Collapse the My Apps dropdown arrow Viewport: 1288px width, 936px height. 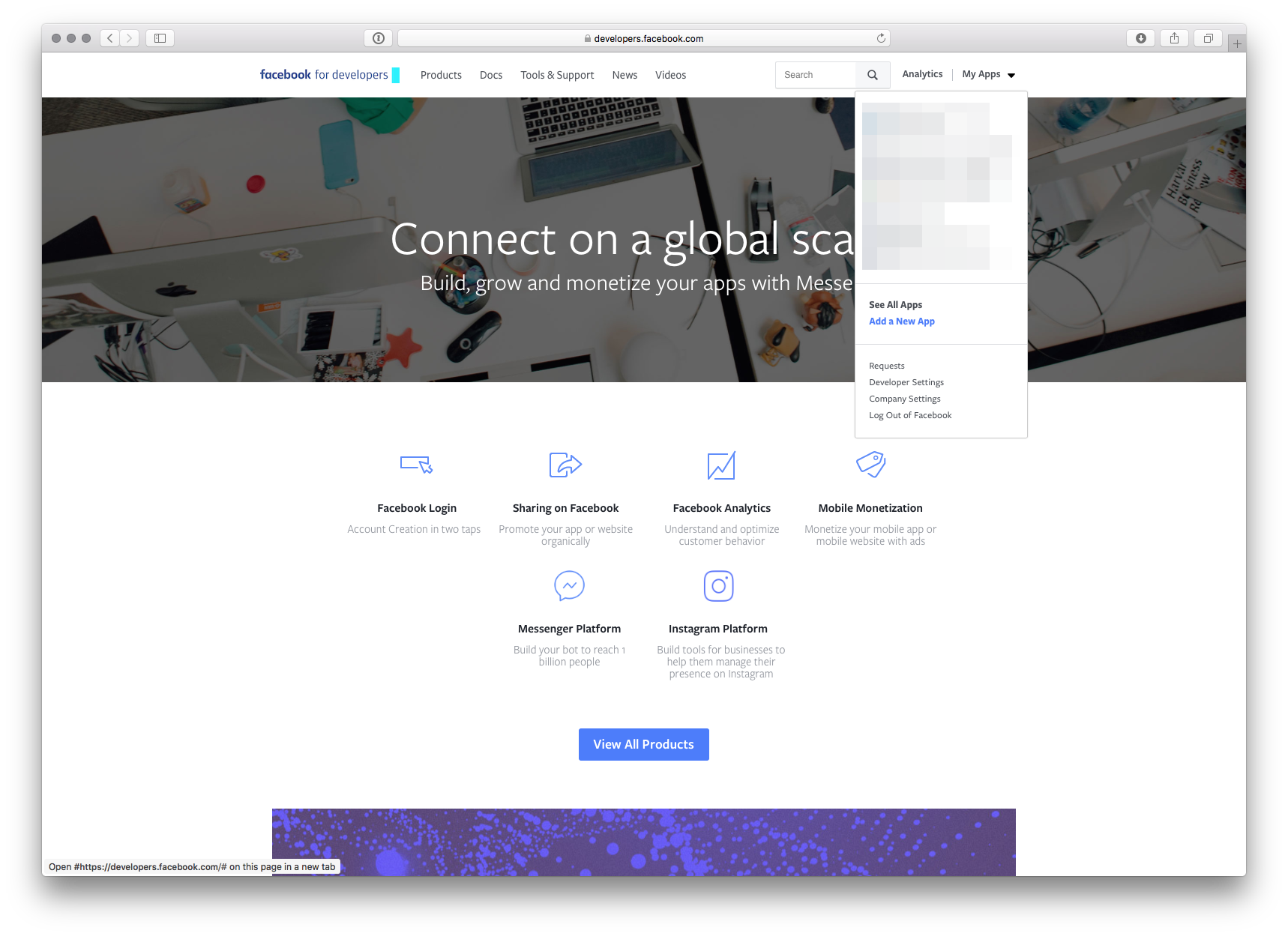point(1011,76)
